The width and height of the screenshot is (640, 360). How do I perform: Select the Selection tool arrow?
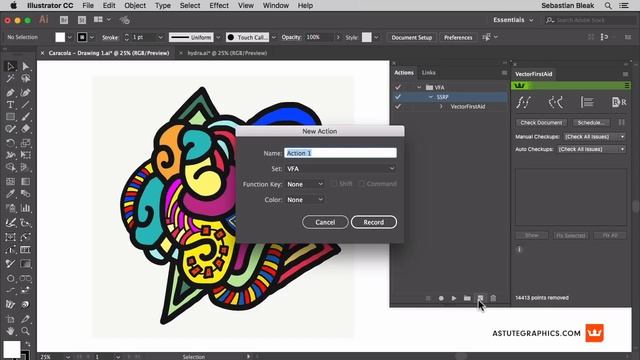11,66
